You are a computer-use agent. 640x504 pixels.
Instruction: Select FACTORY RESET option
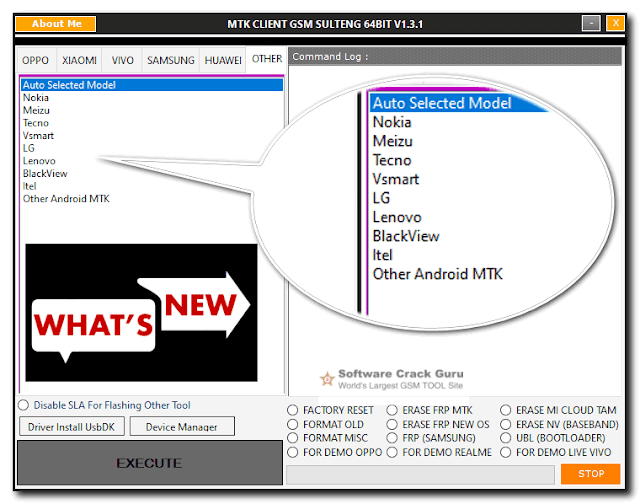[x=330, y=410]
